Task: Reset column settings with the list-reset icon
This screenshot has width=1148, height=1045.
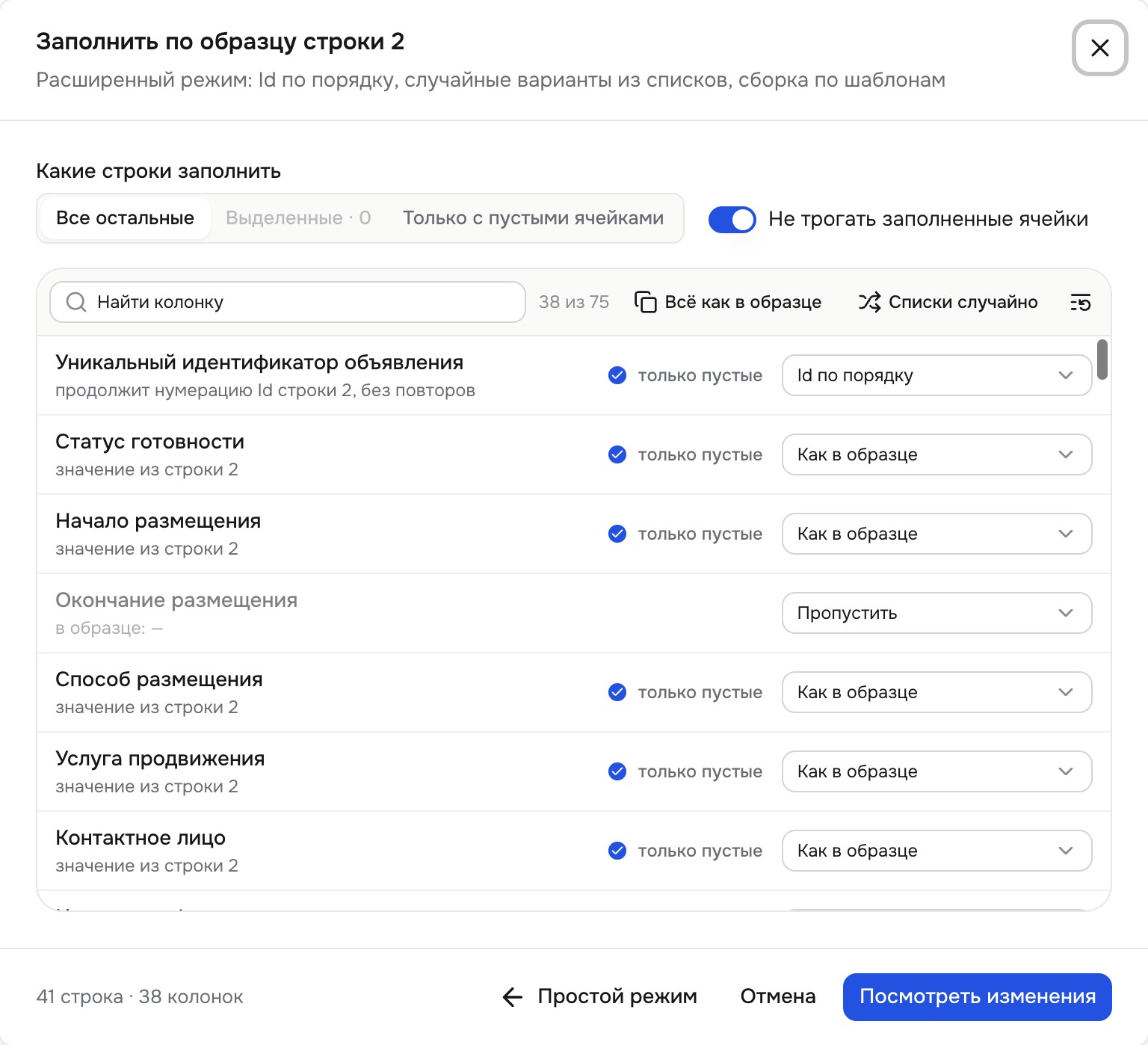Action: click(x=1081, y=302)
